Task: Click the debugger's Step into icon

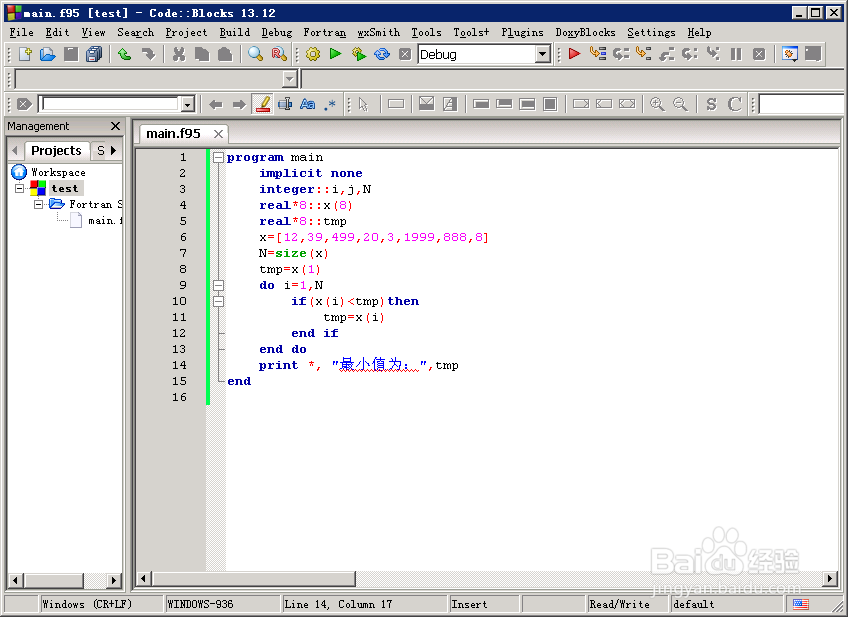Action: pos(644,54)
